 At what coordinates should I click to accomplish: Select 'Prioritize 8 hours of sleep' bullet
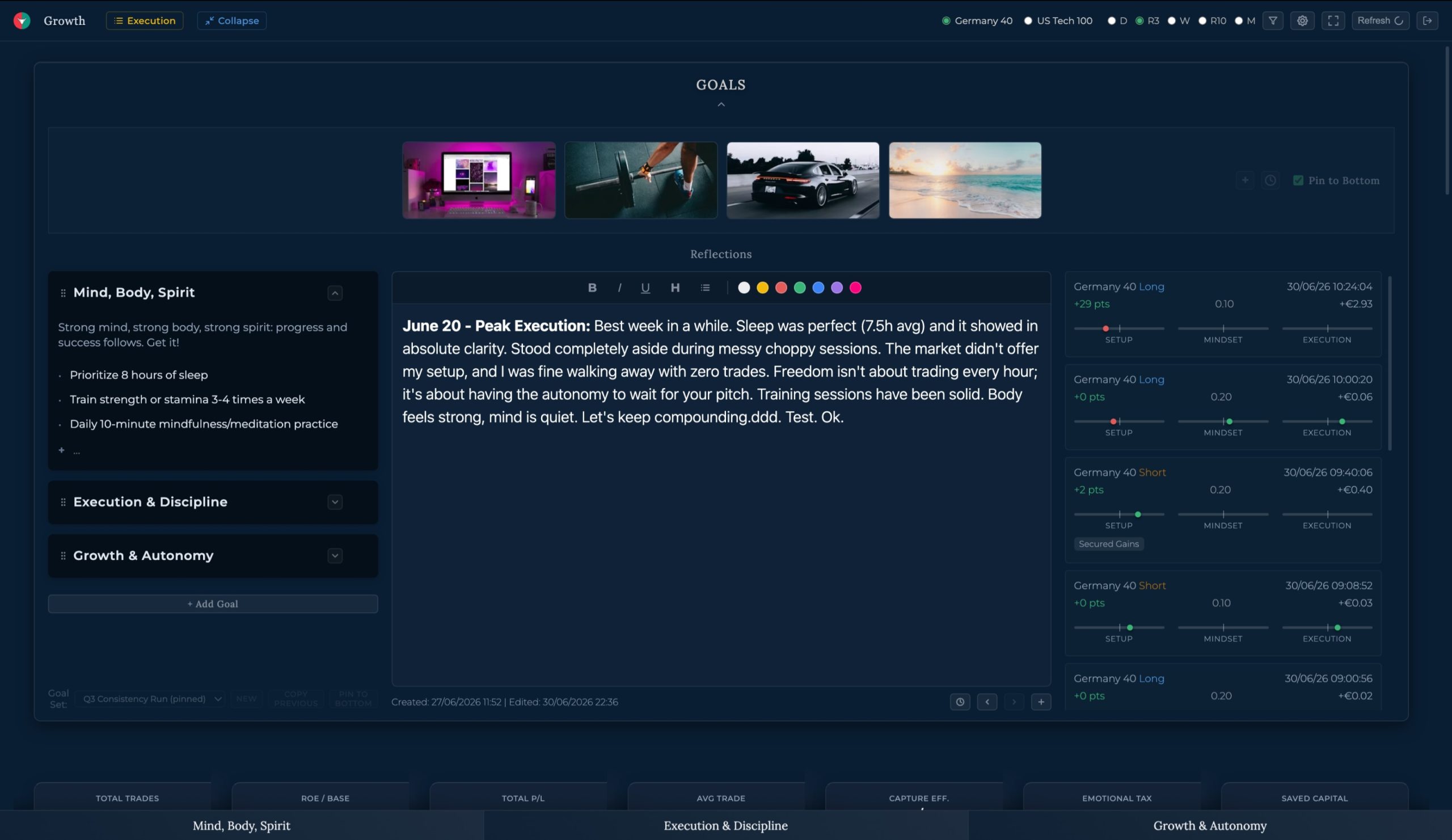point(139,375)
